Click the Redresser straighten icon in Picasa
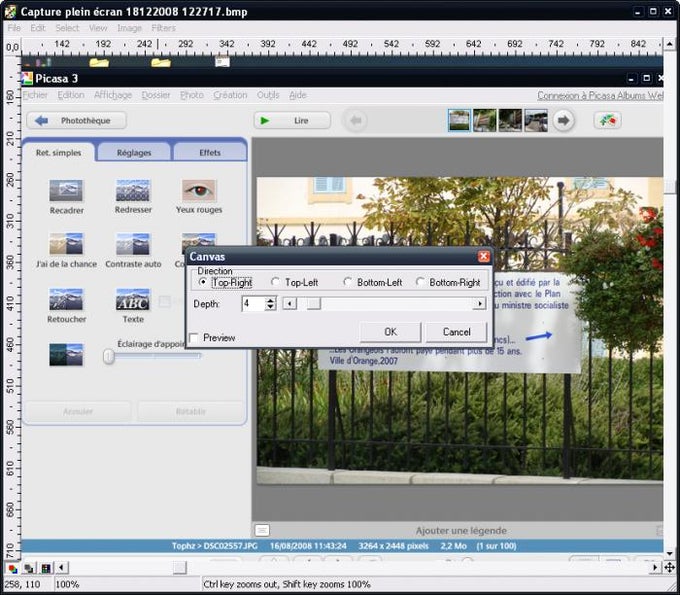680x595 pixels. point(133,190)
